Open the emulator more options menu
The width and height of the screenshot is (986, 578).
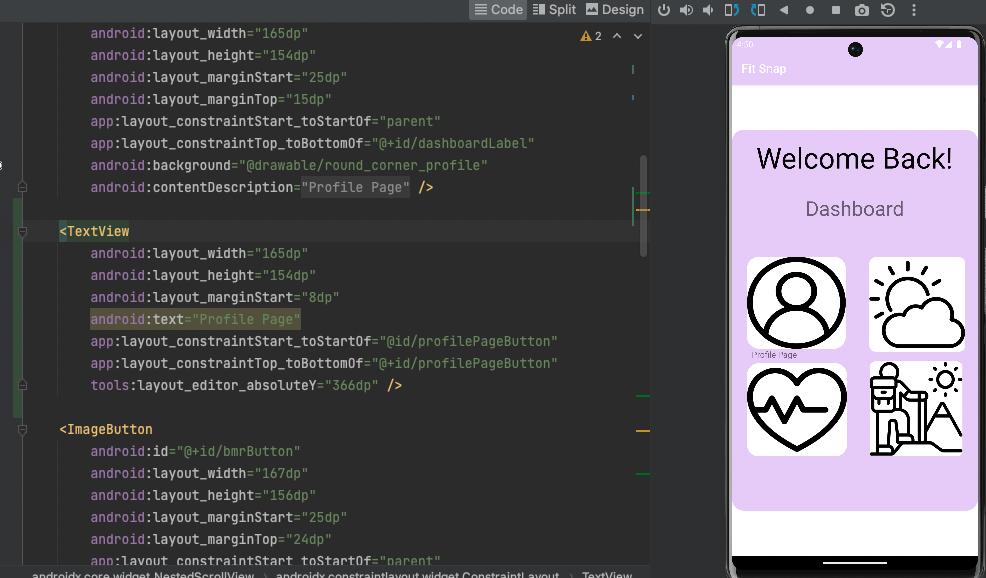tap(914, 10)
